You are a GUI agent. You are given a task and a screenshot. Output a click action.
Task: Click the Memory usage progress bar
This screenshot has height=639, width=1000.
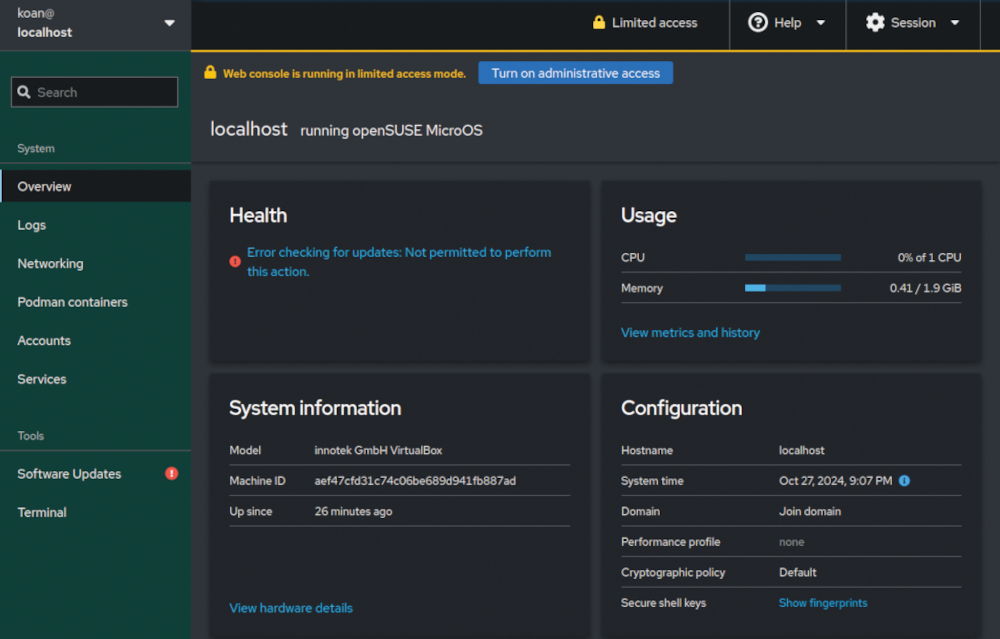click(x=792, y=288)
